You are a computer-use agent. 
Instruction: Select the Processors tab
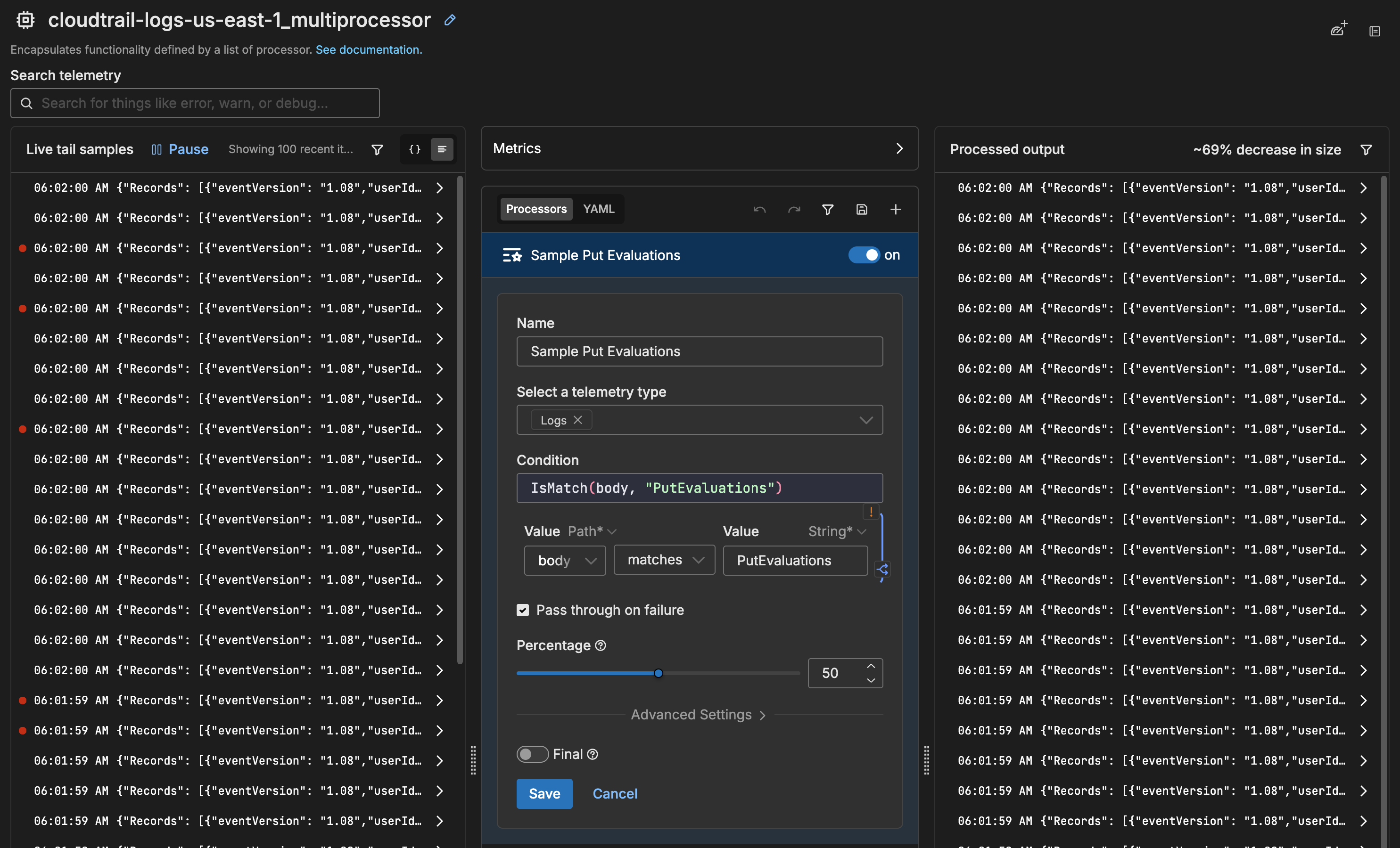536,208
